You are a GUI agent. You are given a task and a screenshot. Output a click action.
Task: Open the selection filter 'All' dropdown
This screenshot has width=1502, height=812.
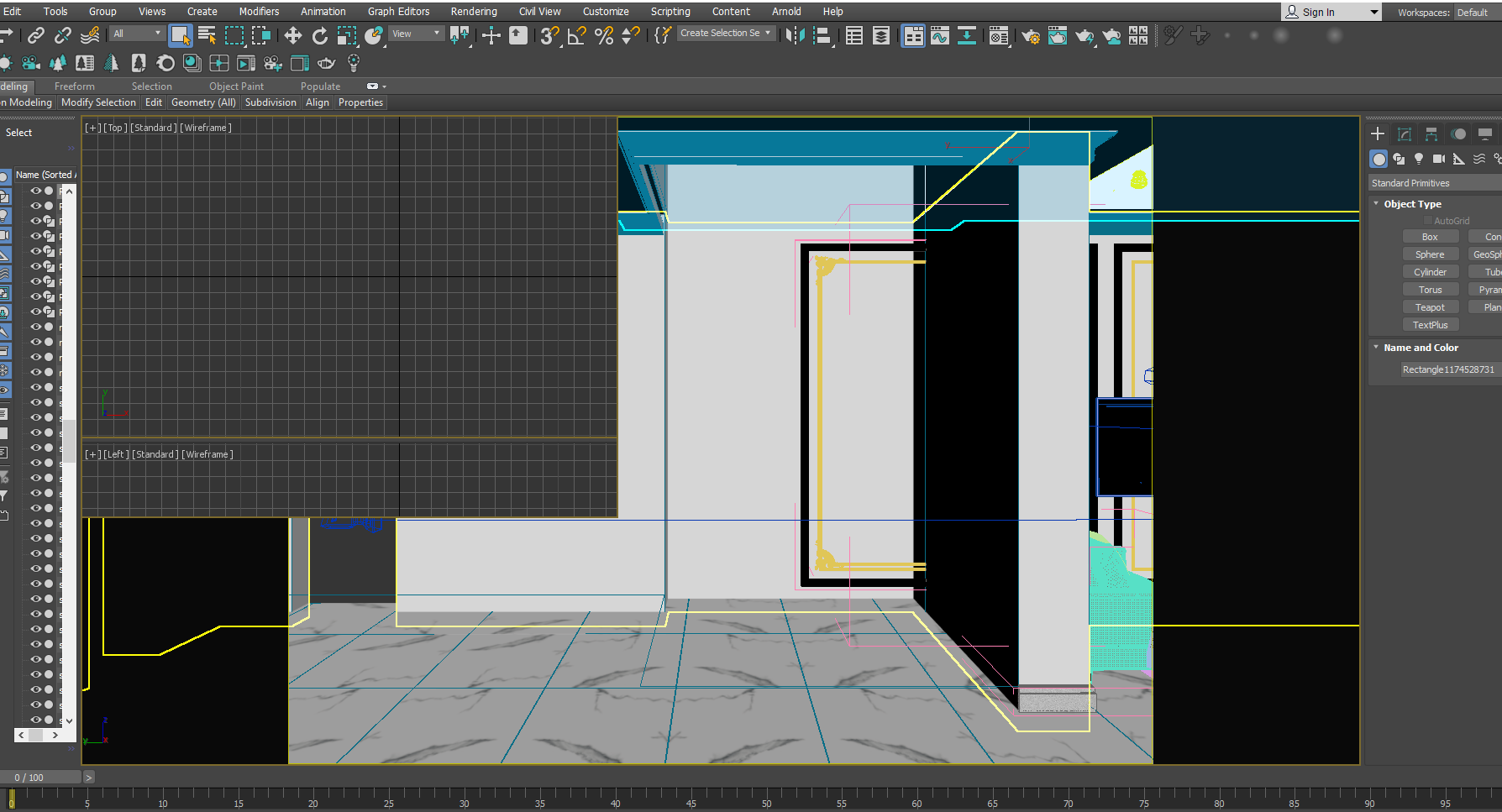tap(137, 34)
